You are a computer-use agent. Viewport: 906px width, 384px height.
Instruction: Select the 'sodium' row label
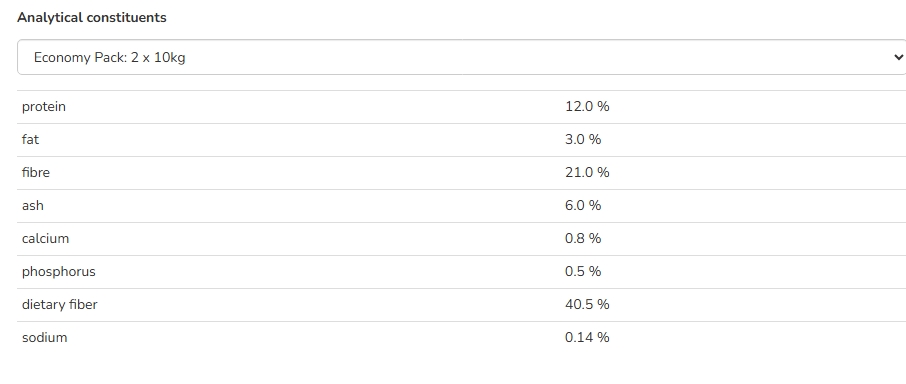pyautogui.click(x=44, y=337)
